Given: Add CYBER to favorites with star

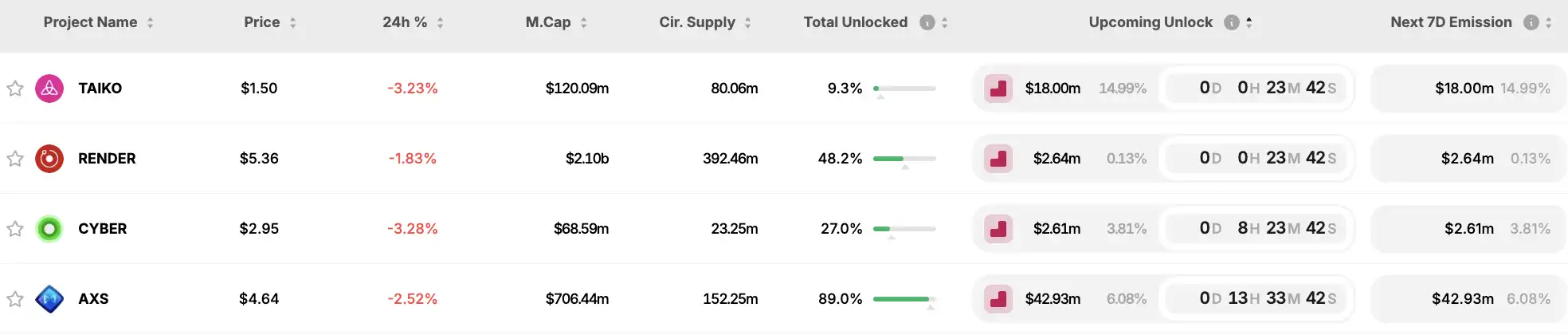Looking at the screenshot, I should 15,229.
